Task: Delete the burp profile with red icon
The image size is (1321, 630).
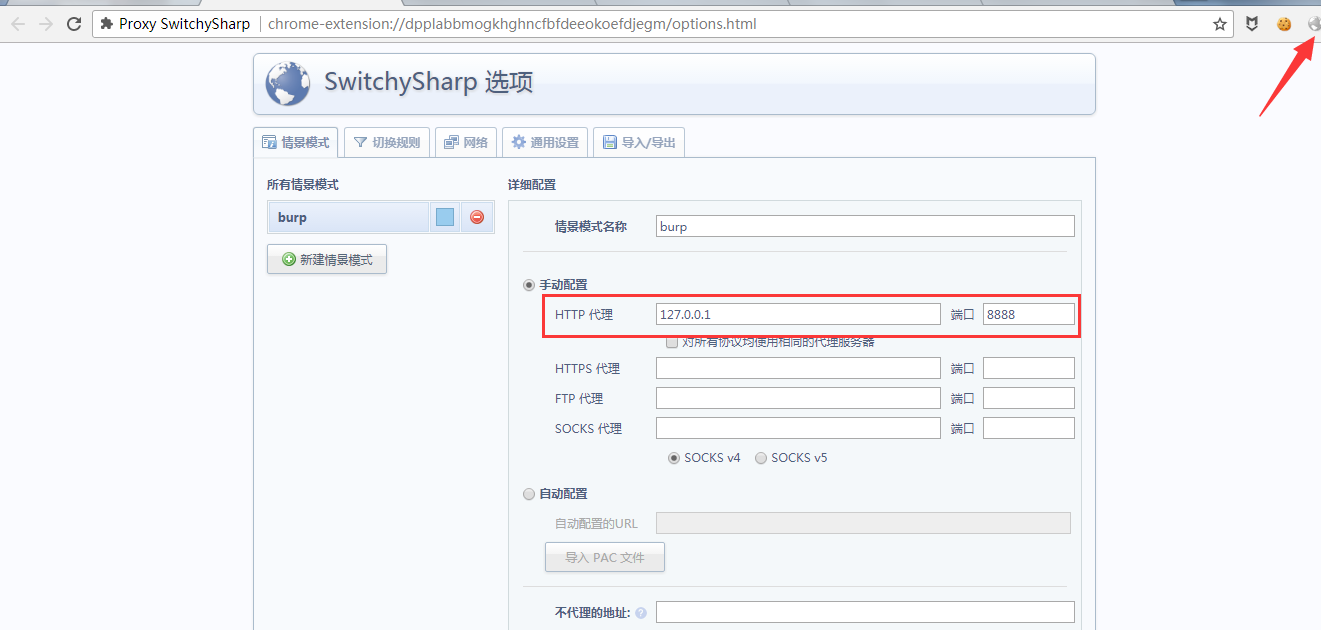Action: [x=477, y=217]
